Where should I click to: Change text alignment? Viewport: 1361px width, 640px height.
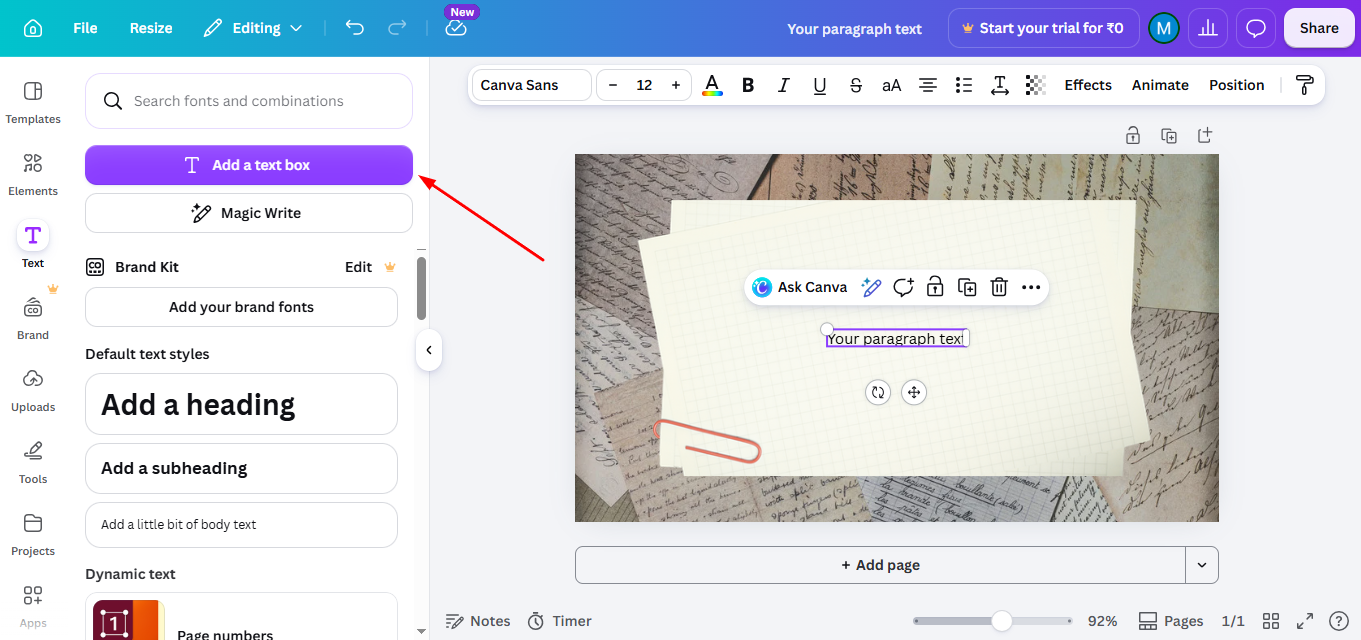click(x=928, y=85)
